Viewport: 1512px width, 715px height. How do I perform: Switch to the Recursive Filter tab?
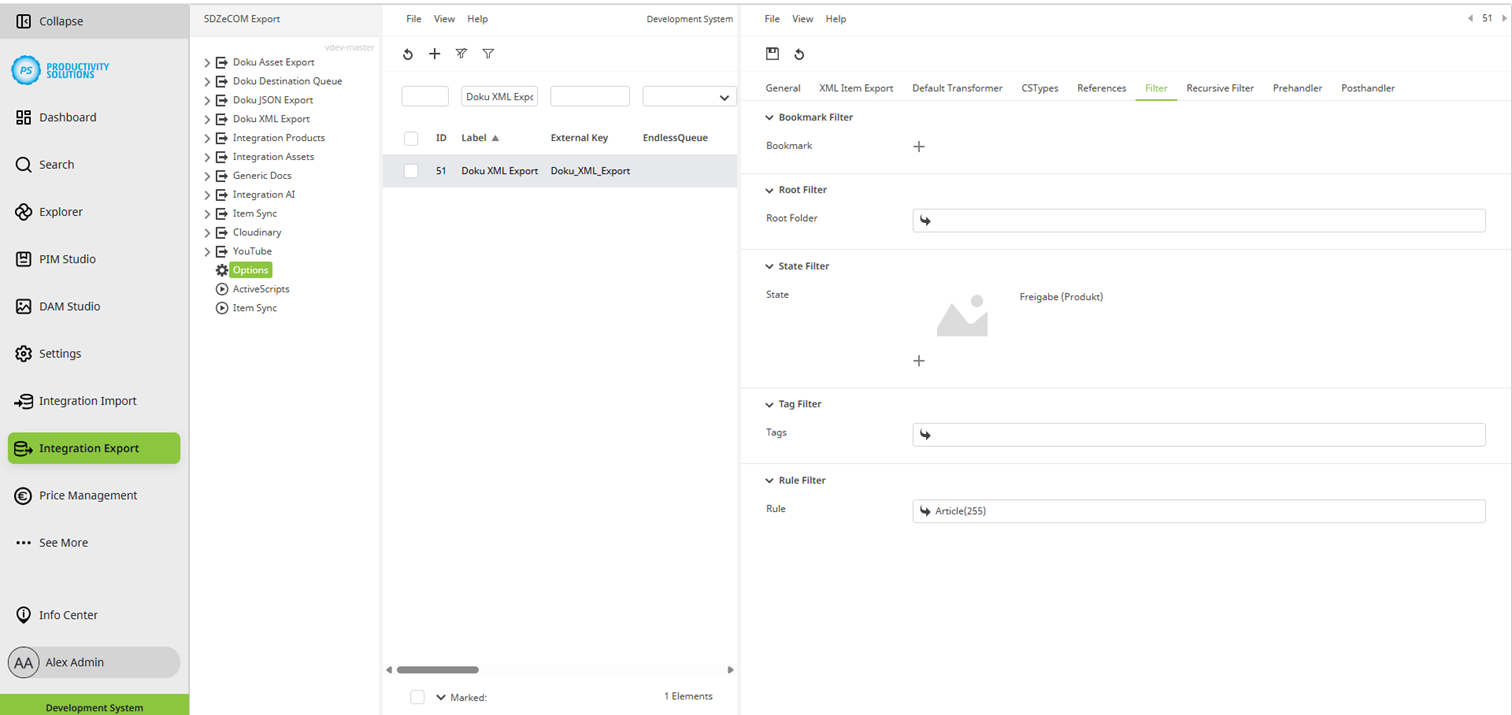(x=1220, y=88)
